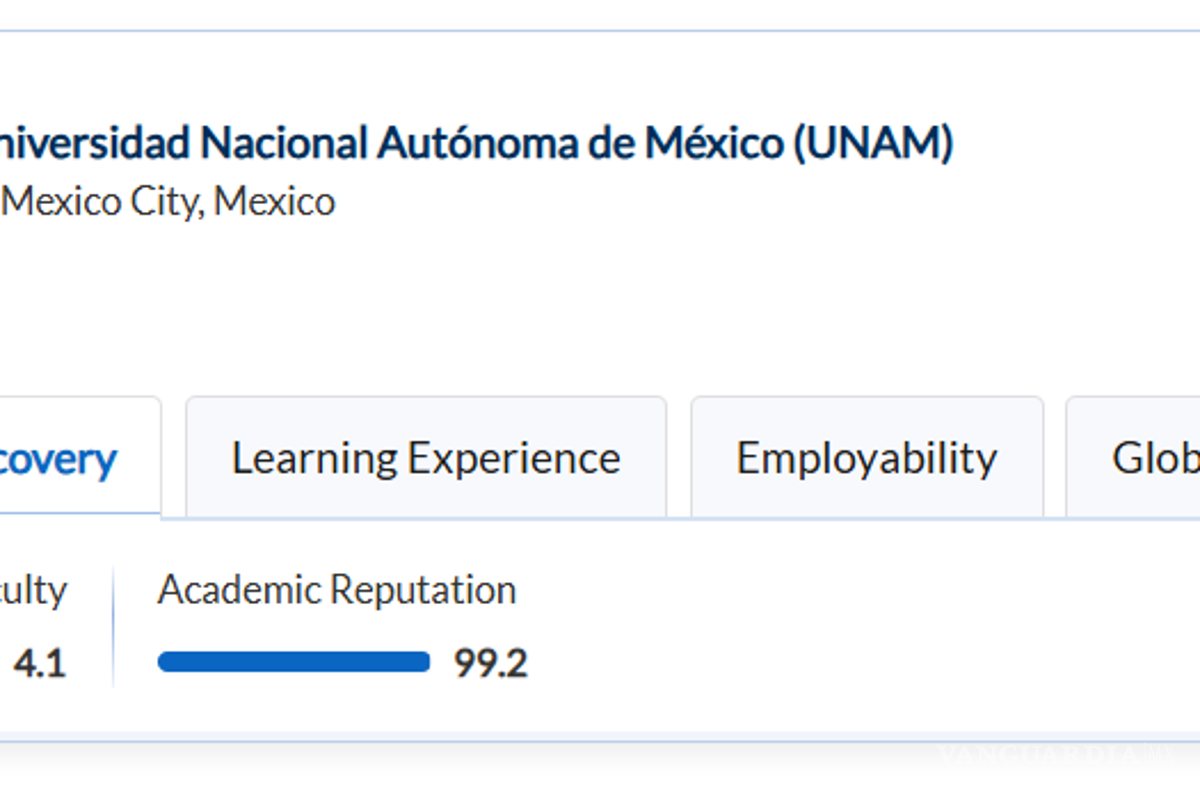Click the word Employability inside its tab
Screen dimensions: 1200x800
tap(866, 457)
